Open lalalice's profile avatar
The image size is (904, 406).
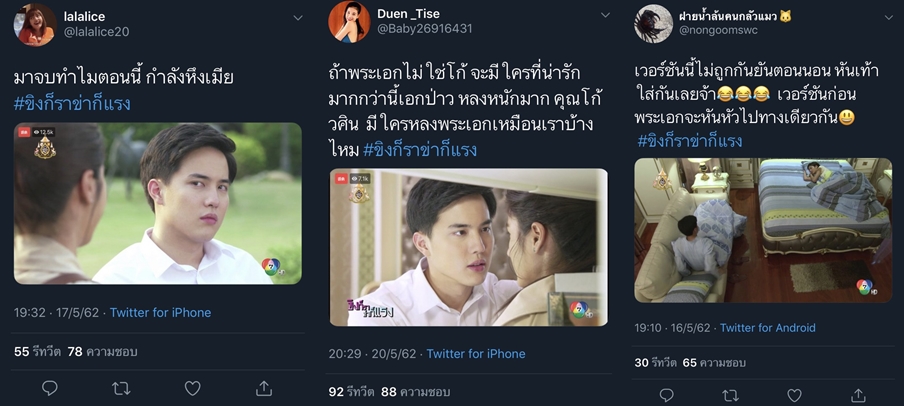point(35,24)
